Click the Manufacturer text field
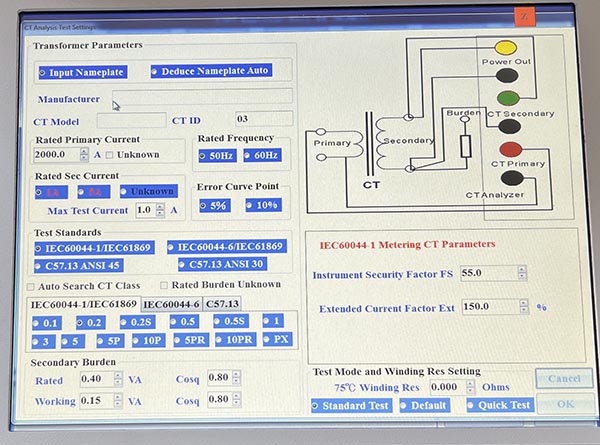The image size is (600, 445). pos(202,96)
